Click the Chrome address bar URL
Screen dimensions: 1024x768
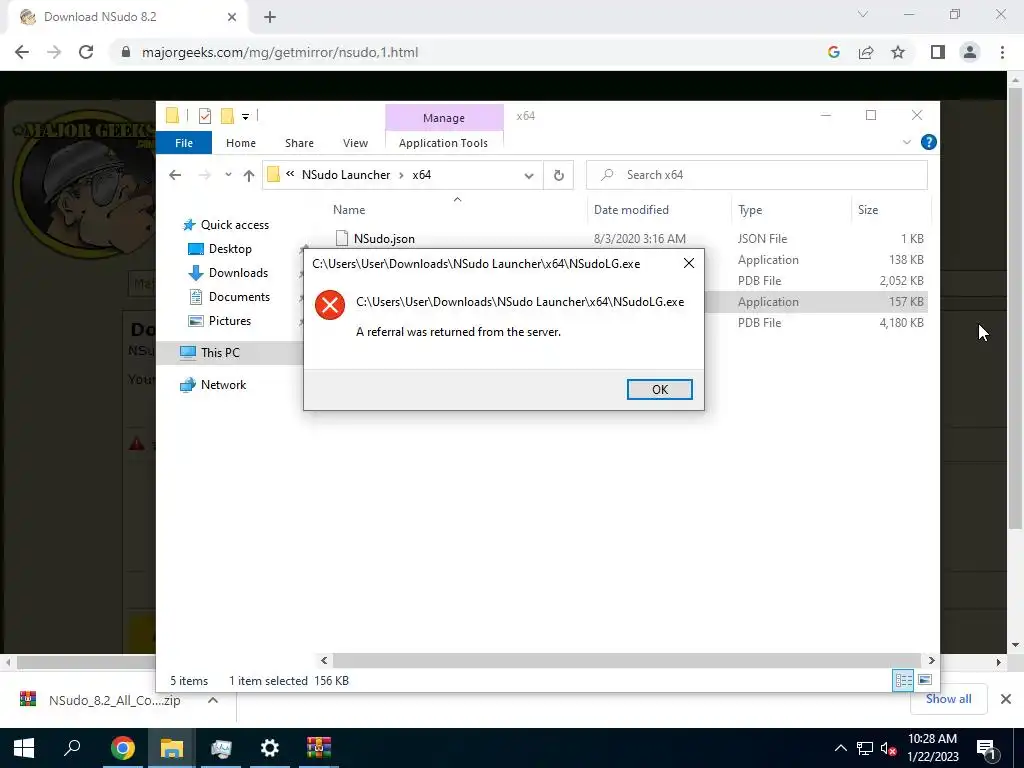click(x=280, y=52)
